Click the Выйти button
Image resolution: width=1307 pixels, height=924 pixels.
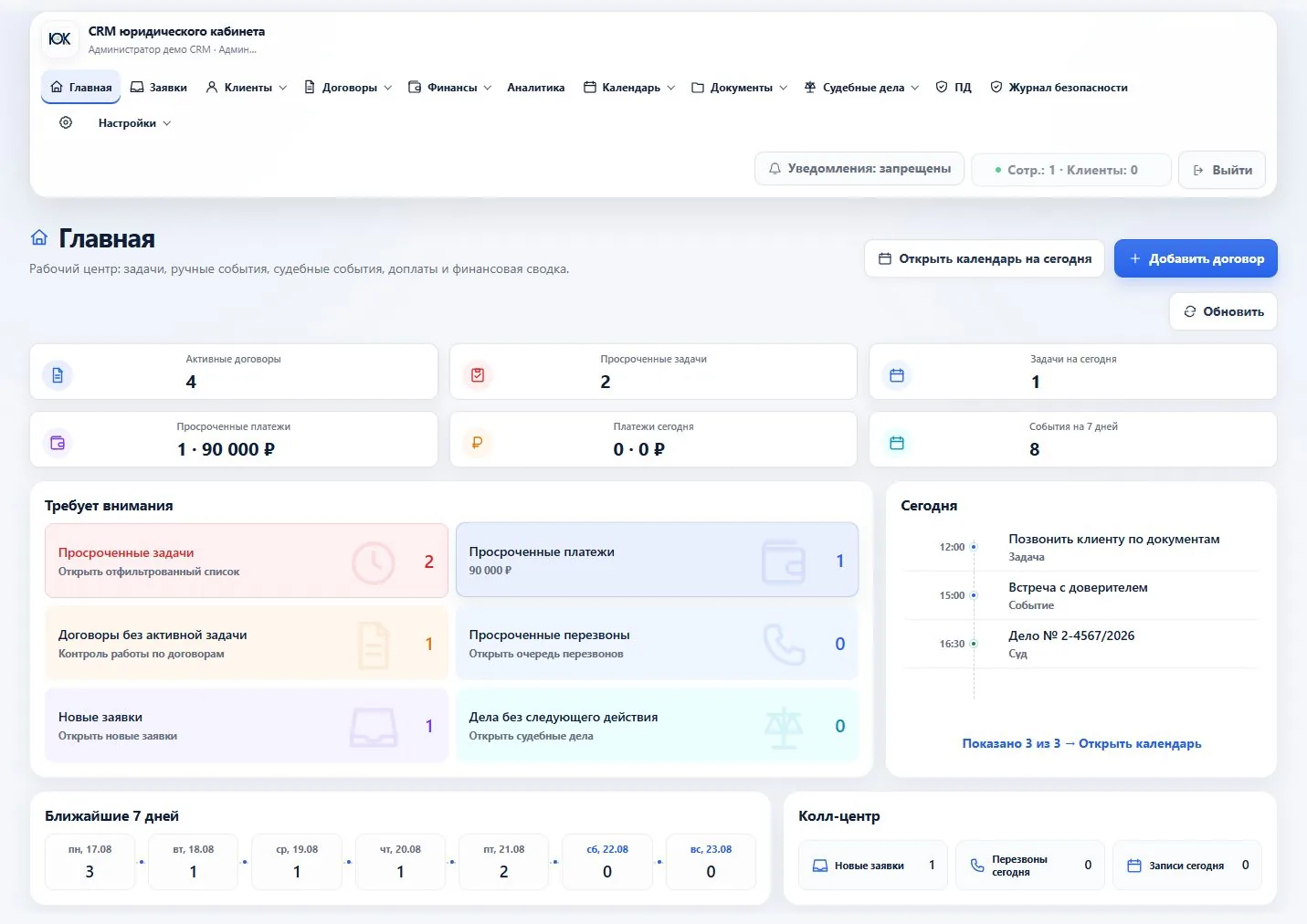[1222, 170]
